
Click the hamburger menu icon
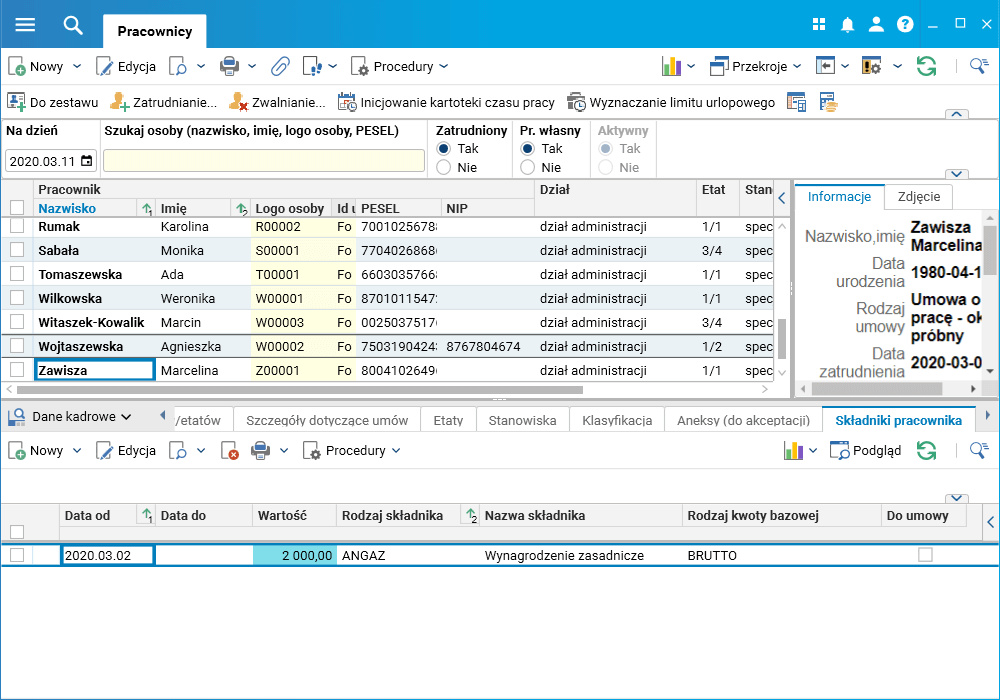[x=26, y=25]
